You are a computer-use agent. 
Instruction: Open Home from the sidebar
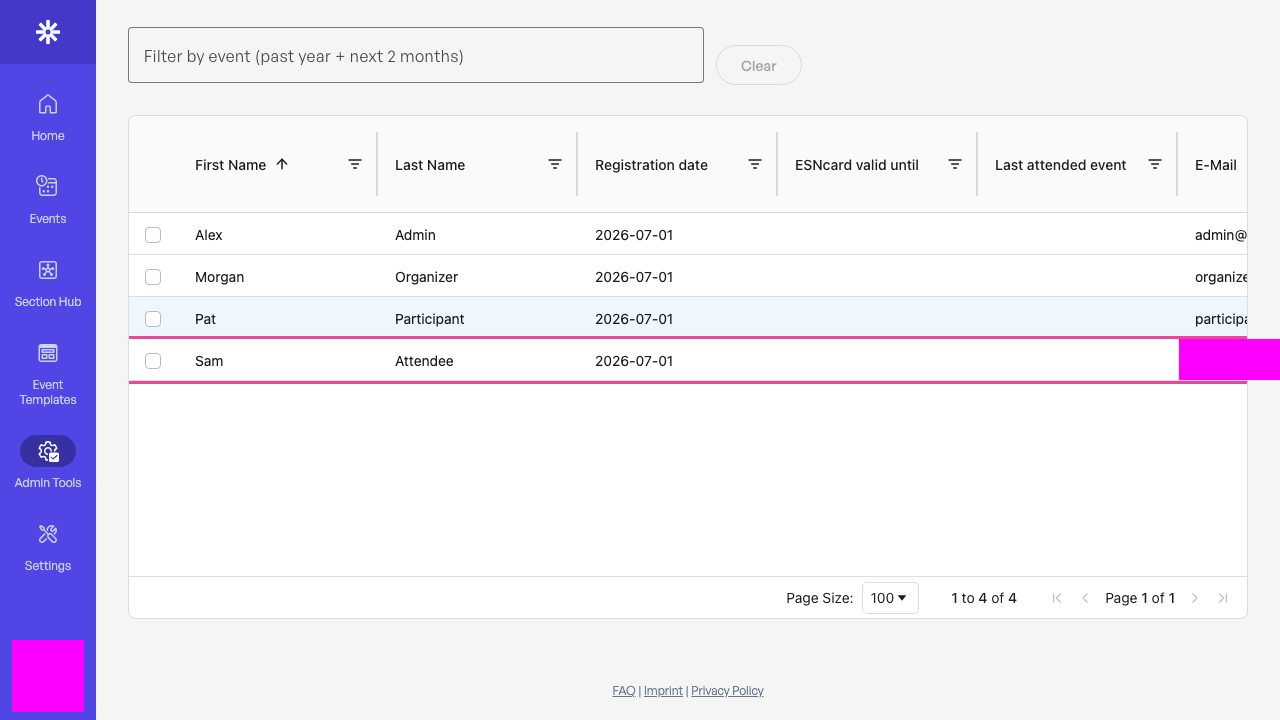pos(48,117)
